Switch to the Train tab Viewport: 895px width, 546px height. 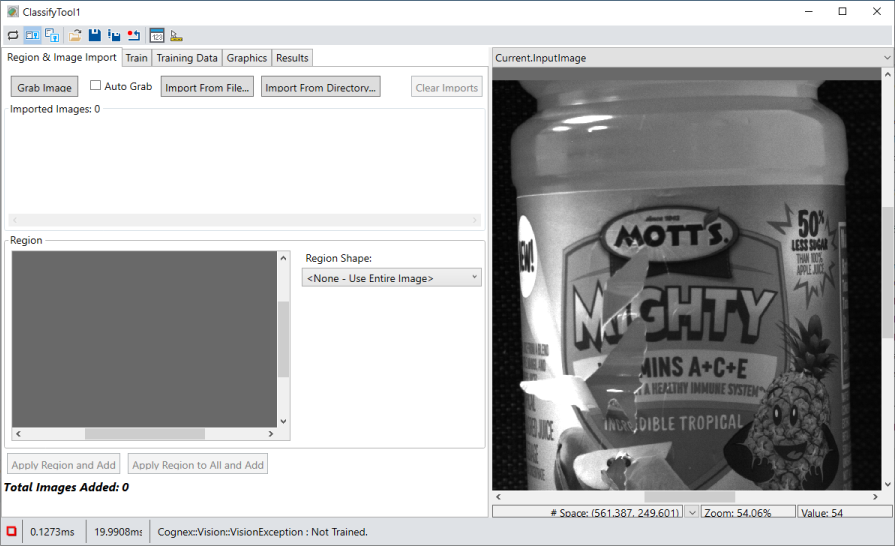click(136, 58)
